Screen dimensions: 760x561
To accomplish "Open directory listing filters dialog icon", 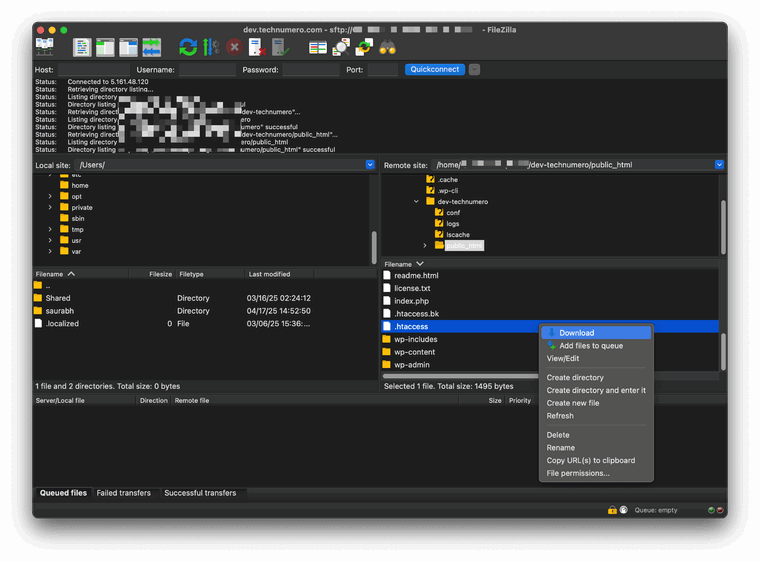I will point(317,48).
